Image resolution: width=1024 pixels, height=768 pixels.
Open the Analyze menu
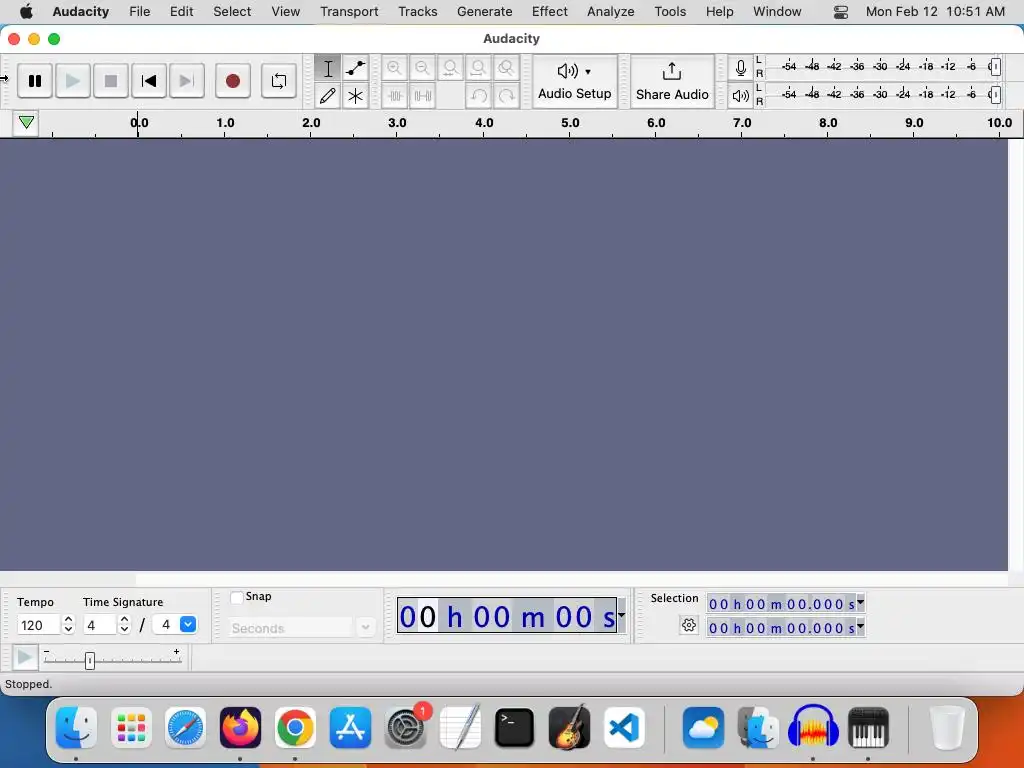click(611, 12)
